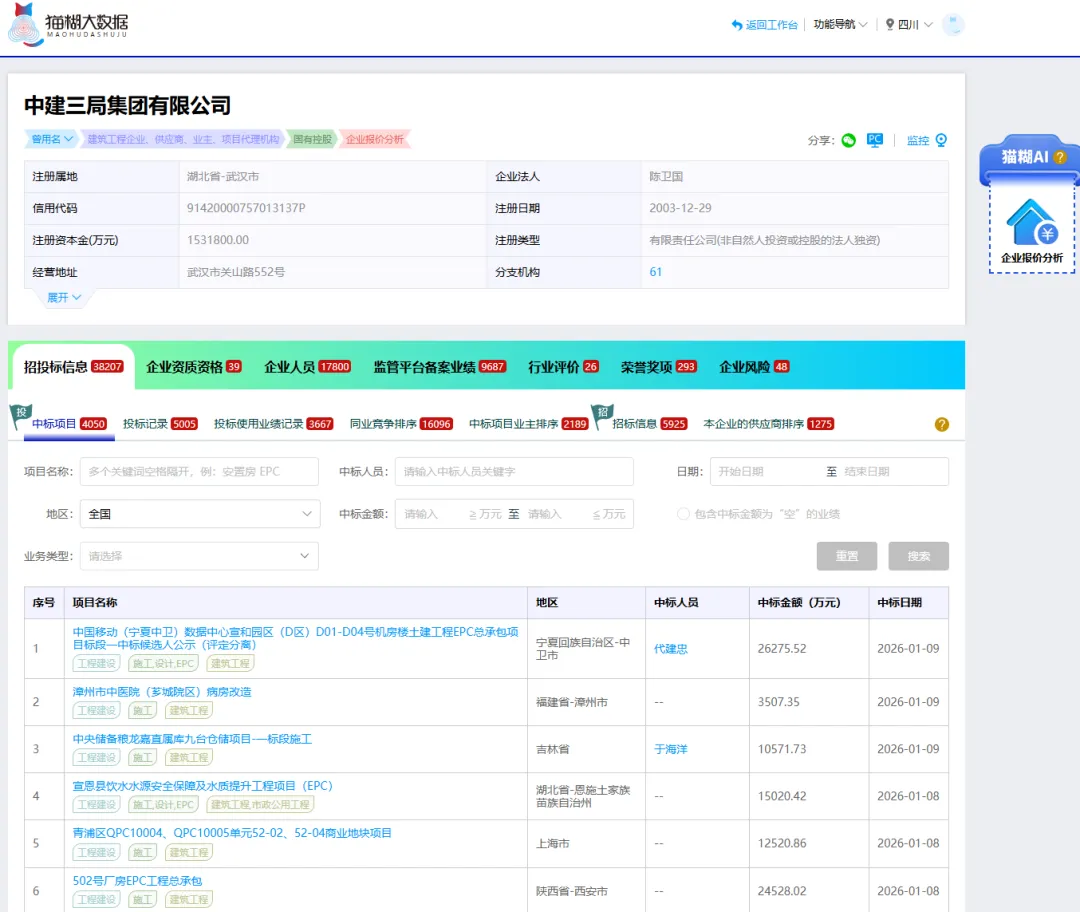Open the 分支机构 count link 61
Screen dimensions: 1080x912
(x=656, y=272)
